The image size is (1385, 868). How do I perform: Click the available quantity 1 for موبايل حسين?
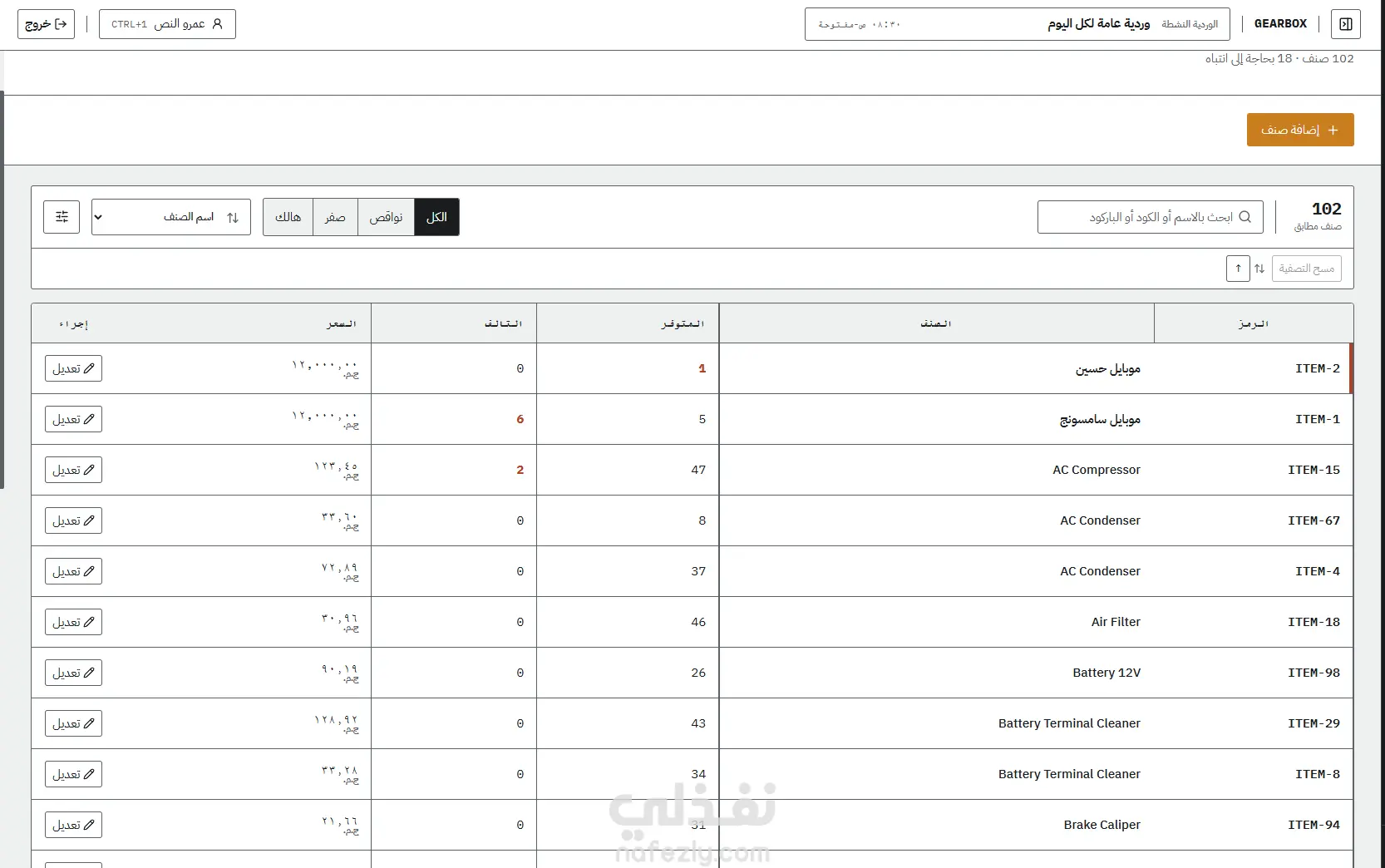[702, 368]
